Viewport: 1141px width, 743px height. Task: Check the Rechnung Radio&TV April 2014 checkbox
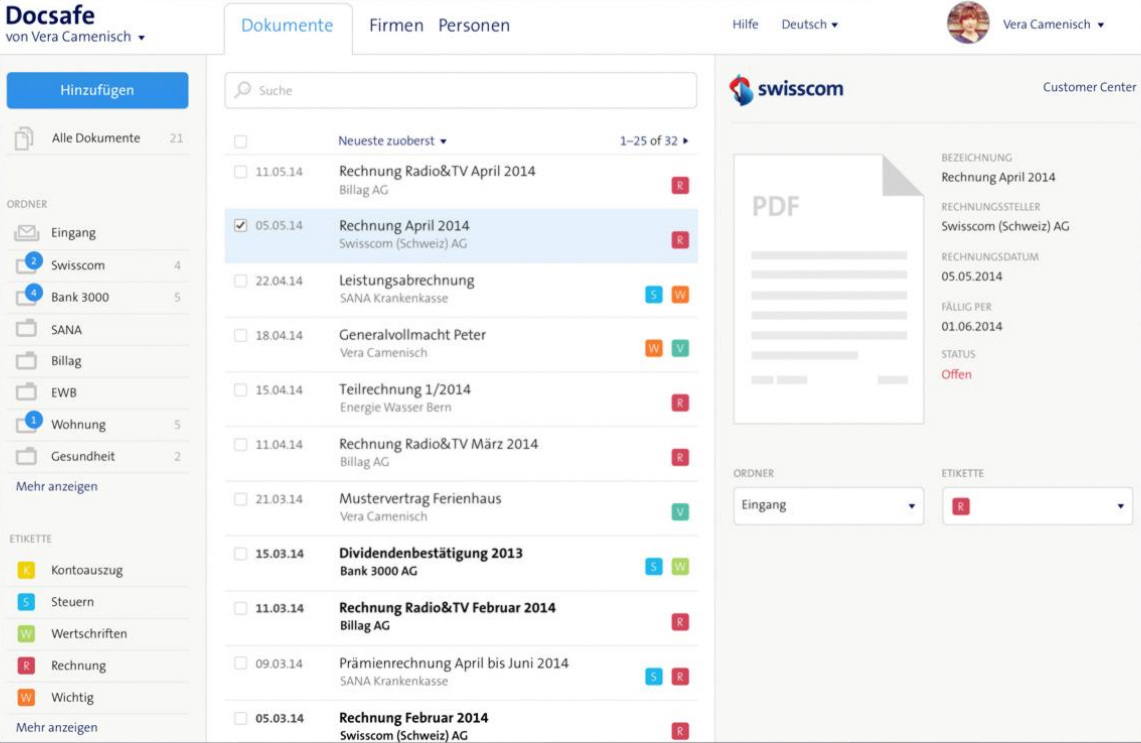(241, 172)
